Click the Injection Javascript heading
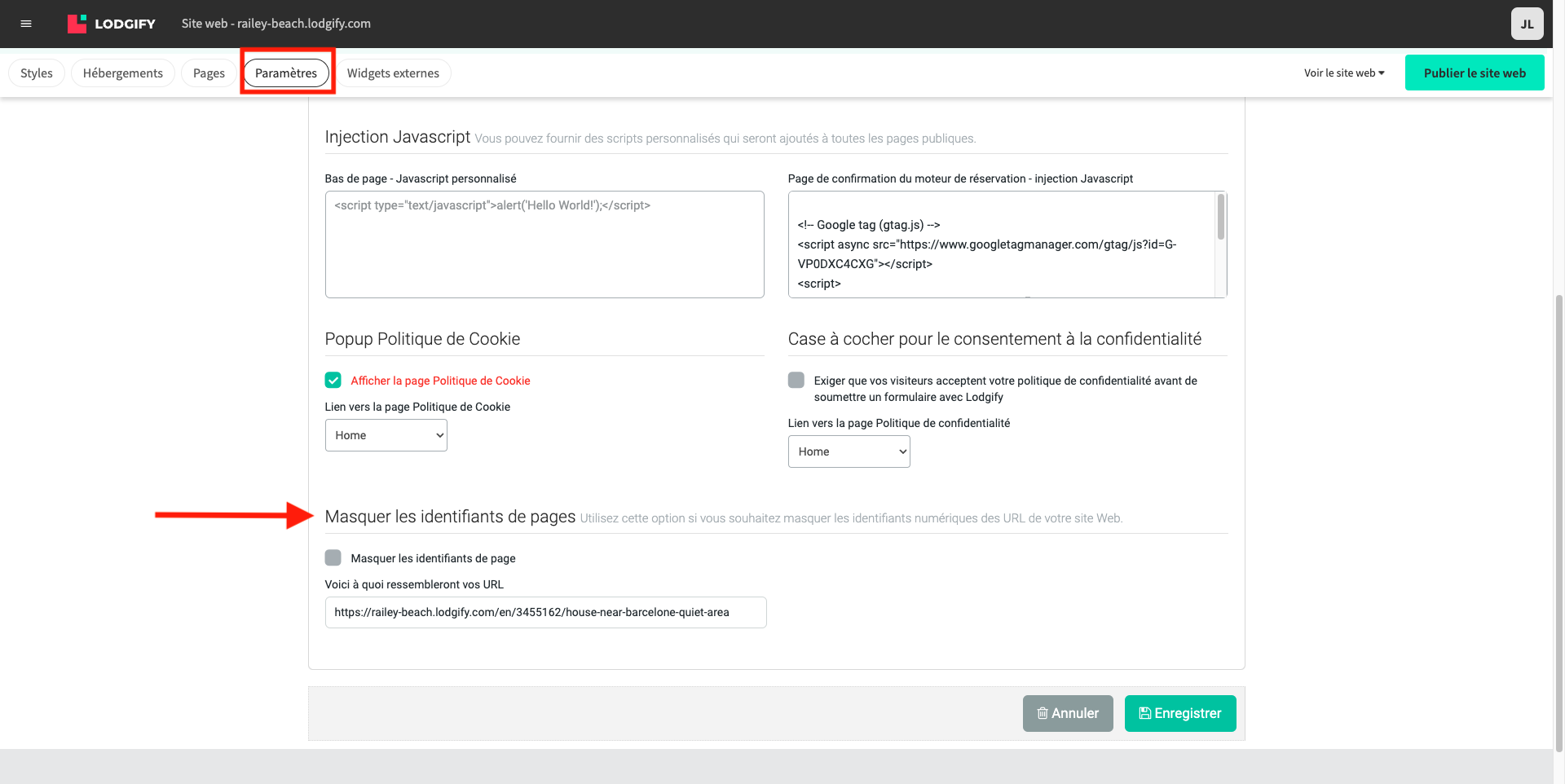This screenshot has height=784, width=1565. tap(398, 137)
